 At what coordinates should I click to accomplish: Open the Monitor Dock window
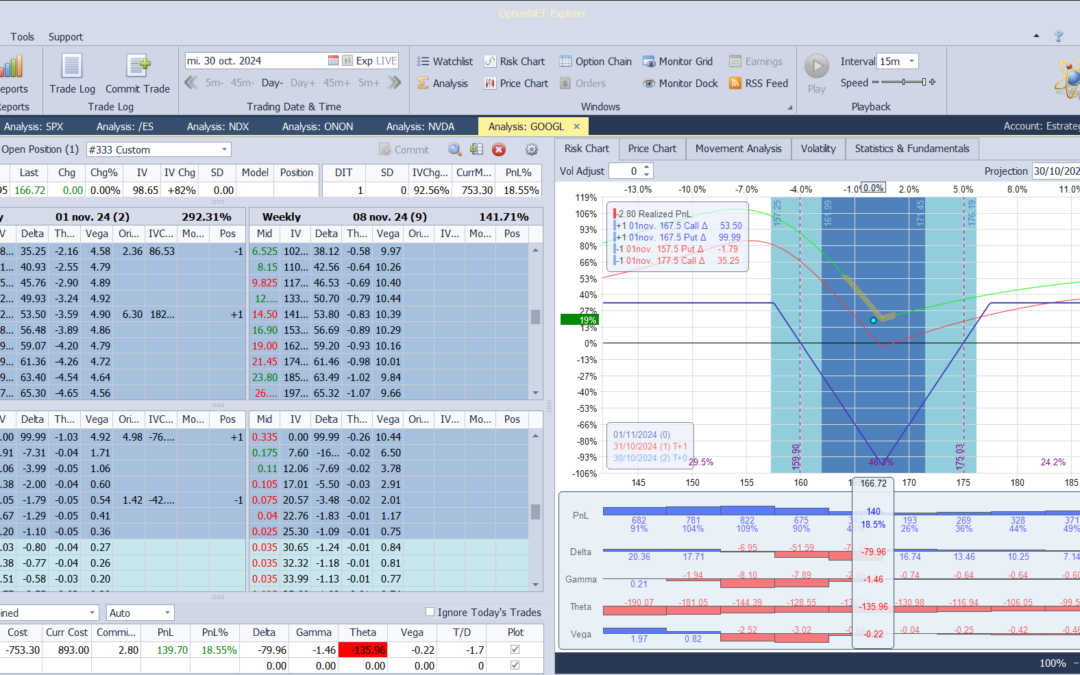(681, 83)
